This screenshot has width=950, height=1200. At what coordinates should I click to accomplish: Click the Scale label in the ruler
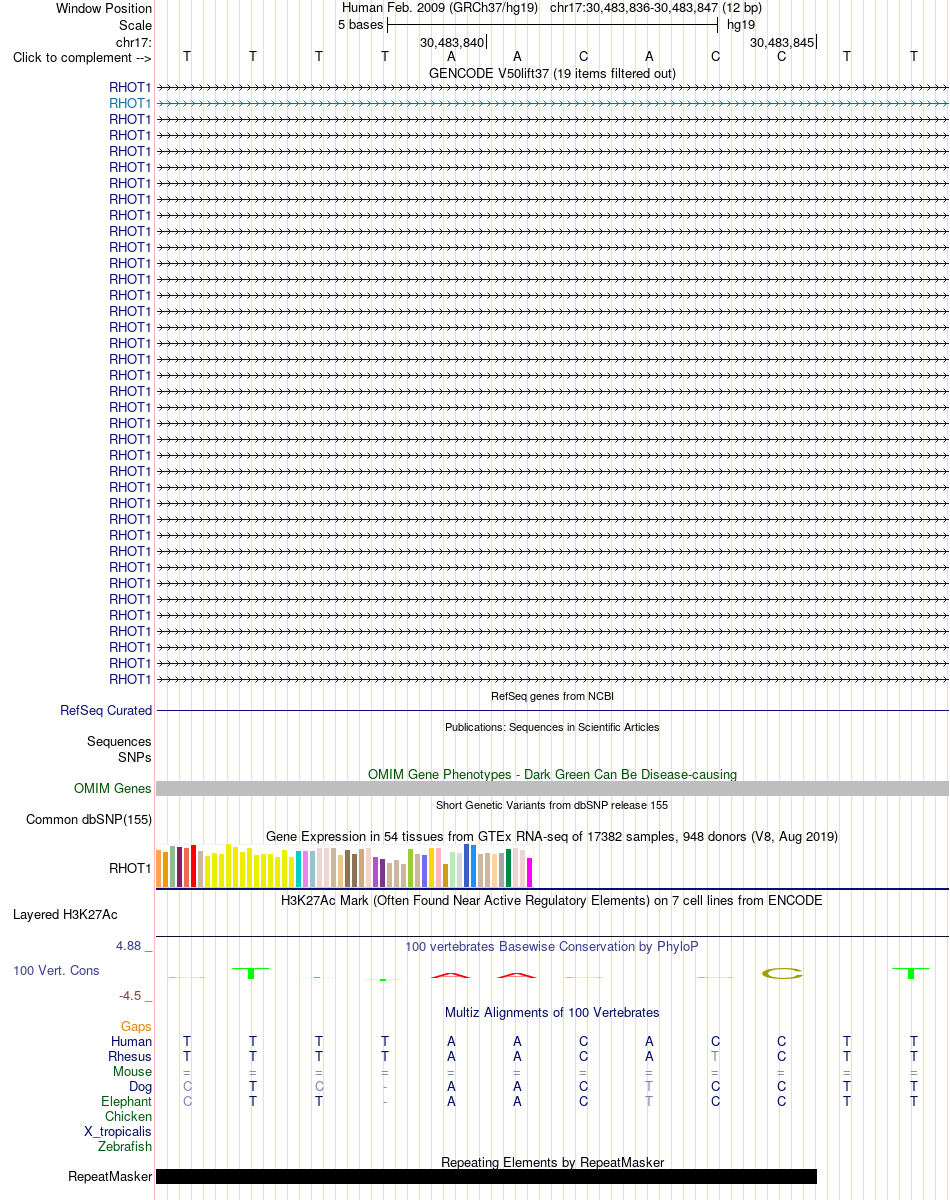[135, 25]
